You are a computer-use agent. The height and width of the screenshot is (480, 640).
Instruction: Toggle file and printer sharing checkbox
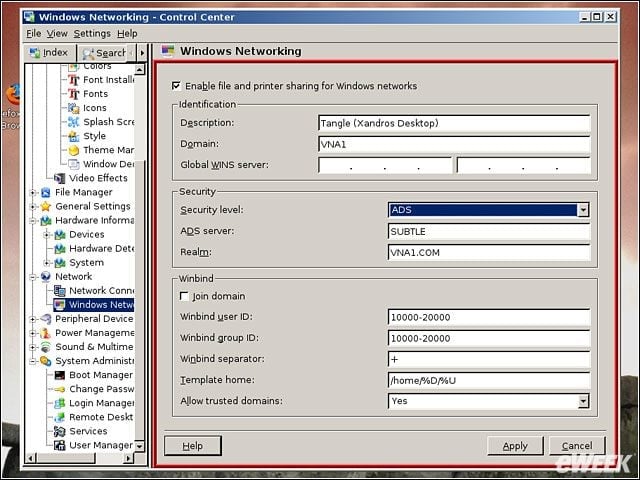(176, 86)
